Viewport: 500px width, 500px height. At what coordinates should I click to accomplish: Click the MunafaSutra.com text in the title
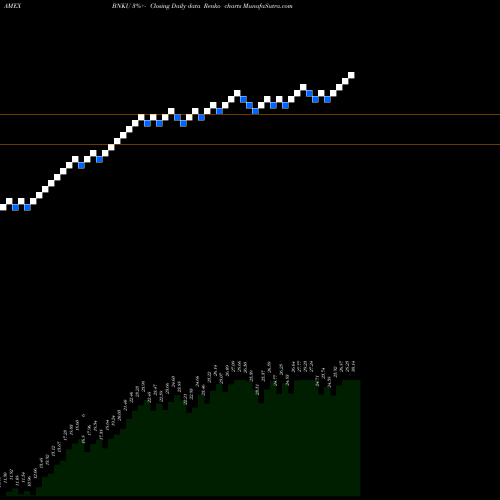click(x=268, y=6)
